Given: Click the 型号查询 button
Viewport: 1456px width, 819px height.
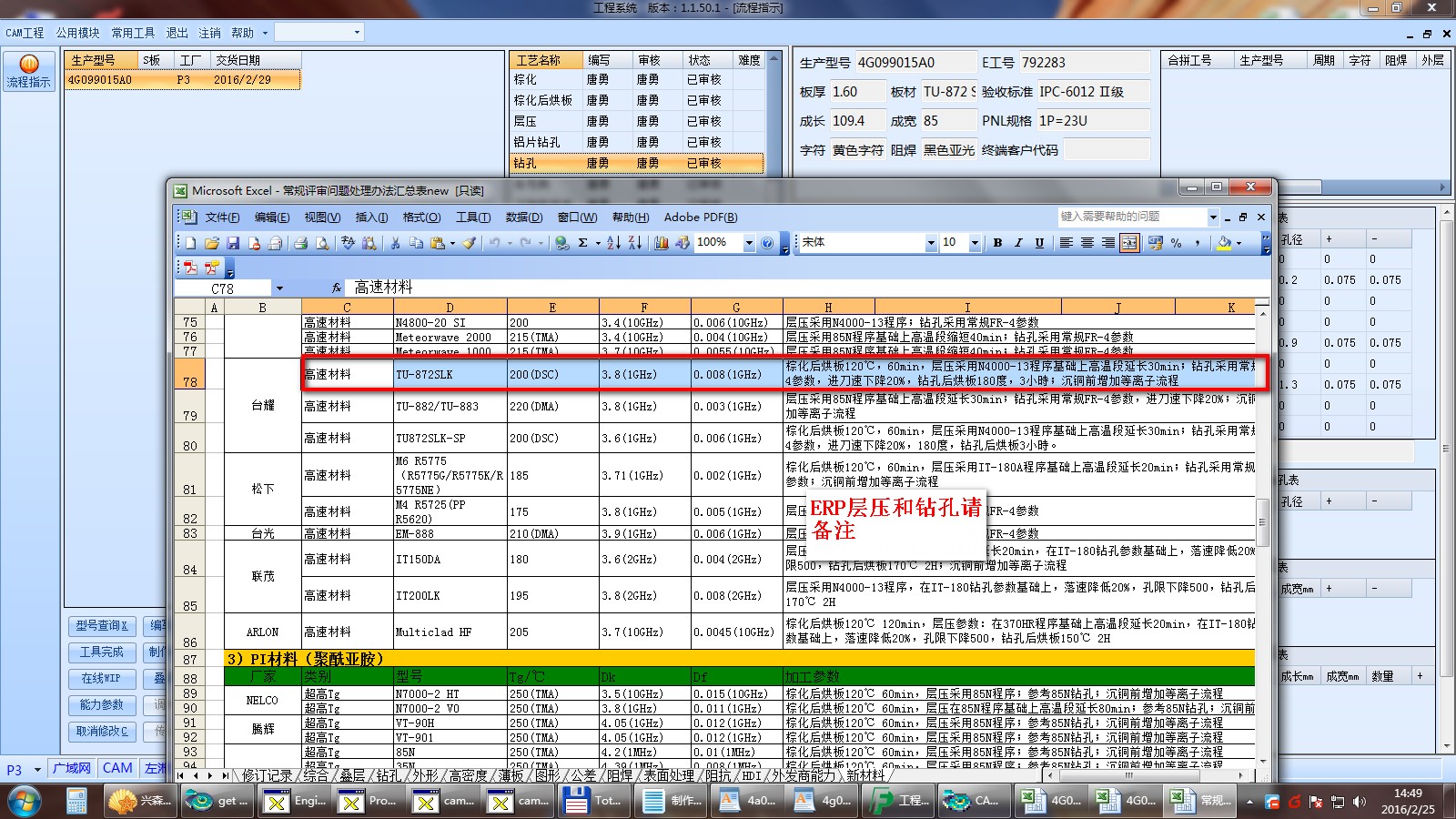Looking at the screenshot, I should (x=102, y=626).
